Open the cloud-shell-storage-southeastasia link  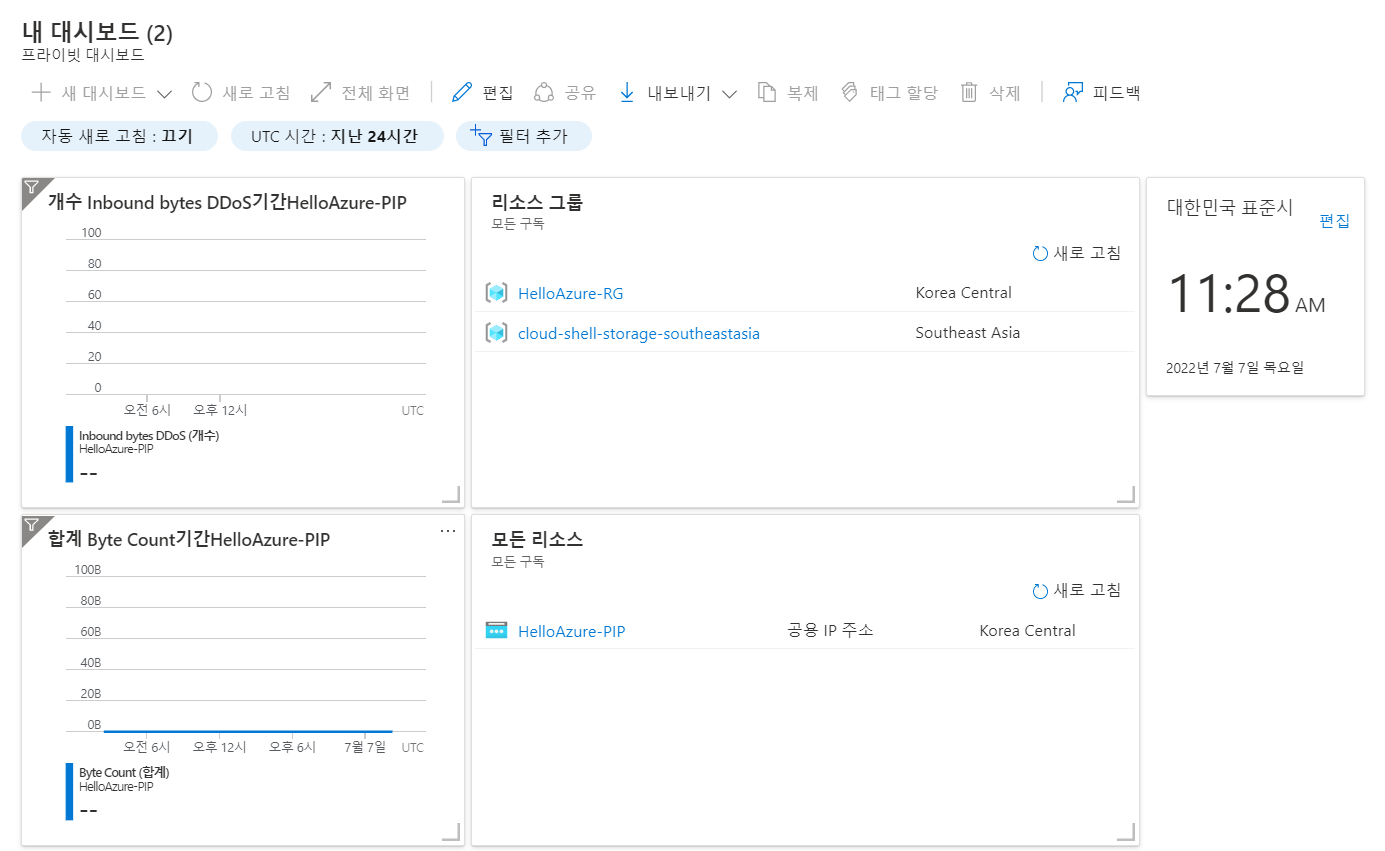pos(639,333)
